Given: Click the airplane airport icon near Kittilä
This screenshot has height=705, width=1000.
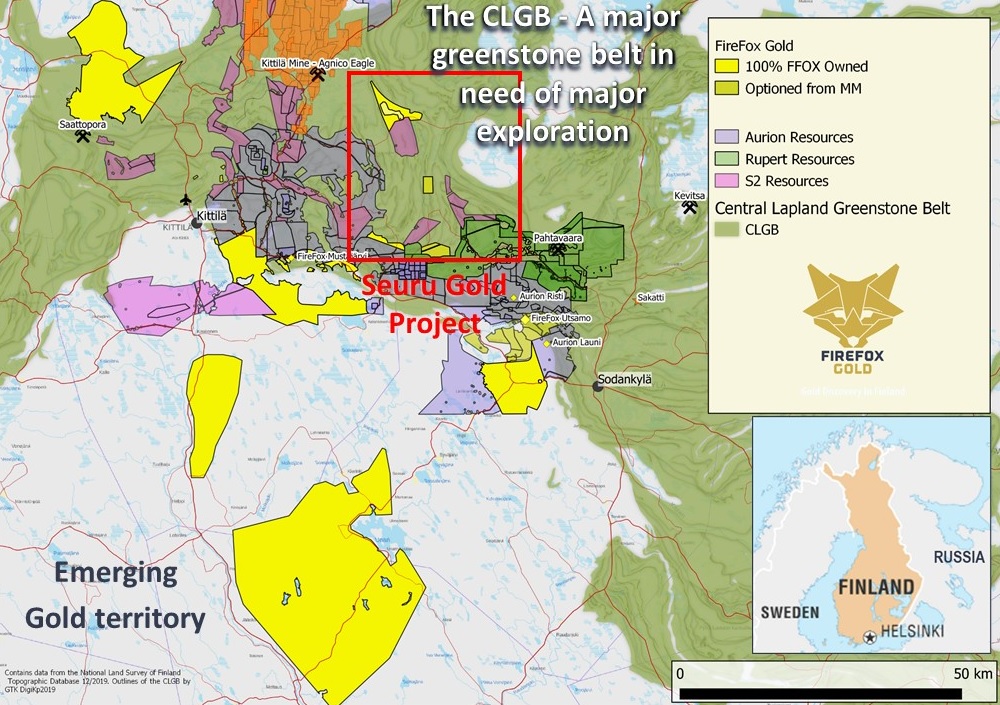Looking at the screenshot, I should click(186, 200).
